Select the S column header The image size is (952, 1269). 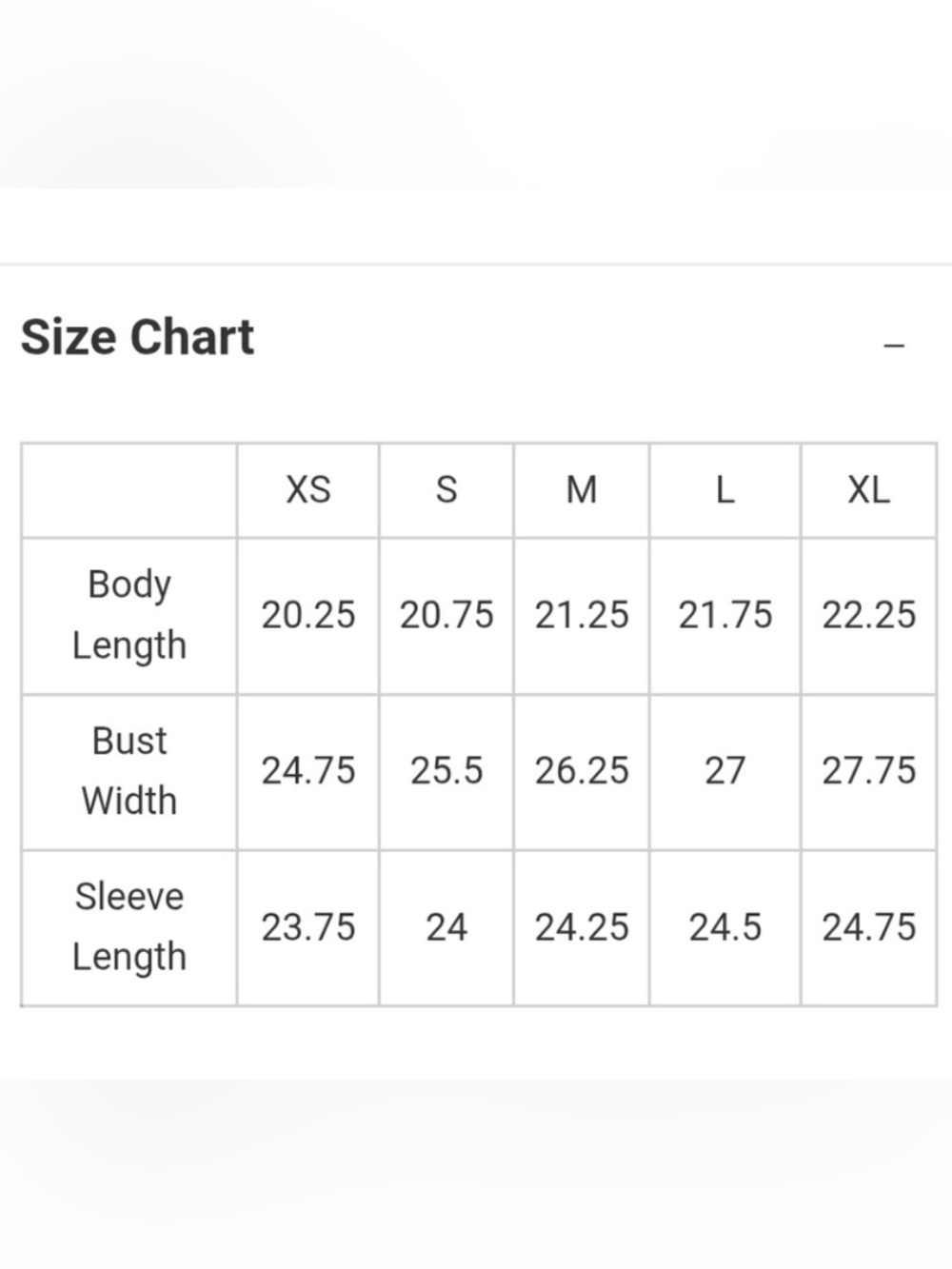(x=446, y=490)
